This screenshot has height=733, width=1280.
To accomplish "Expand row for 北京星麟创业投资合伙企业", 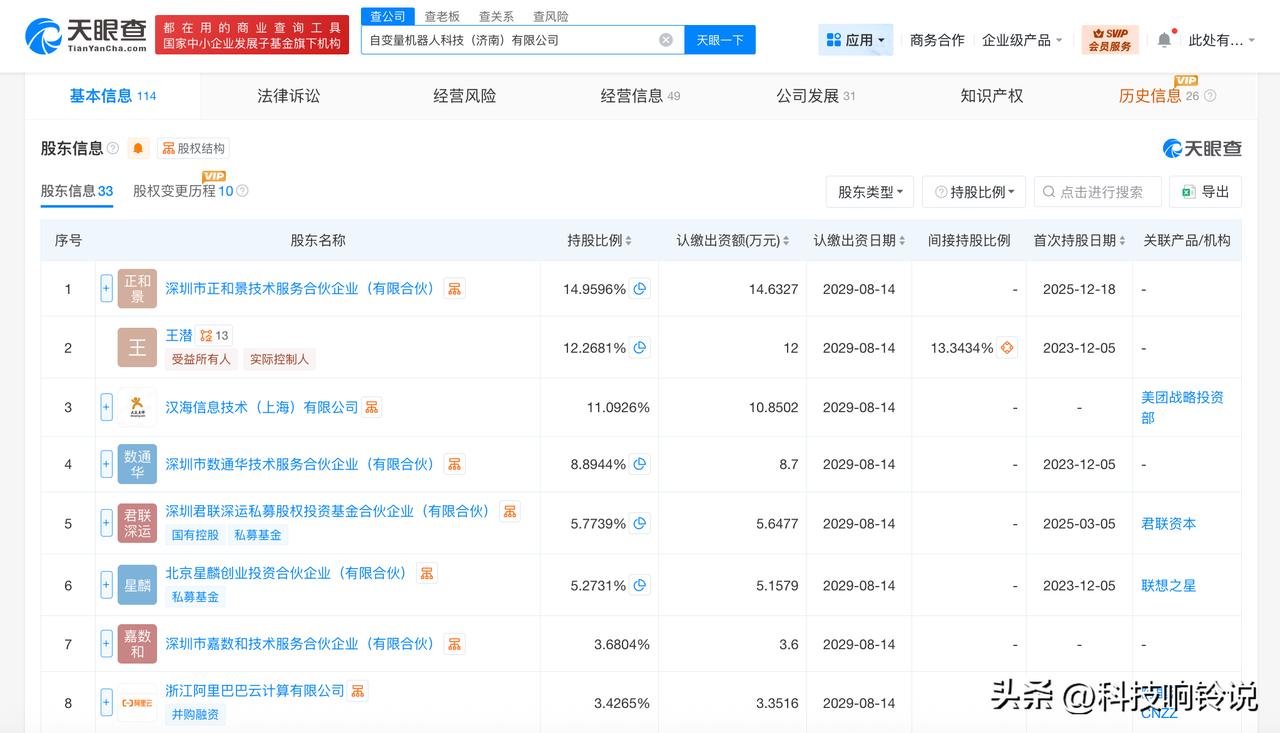I will click(106, 585).
